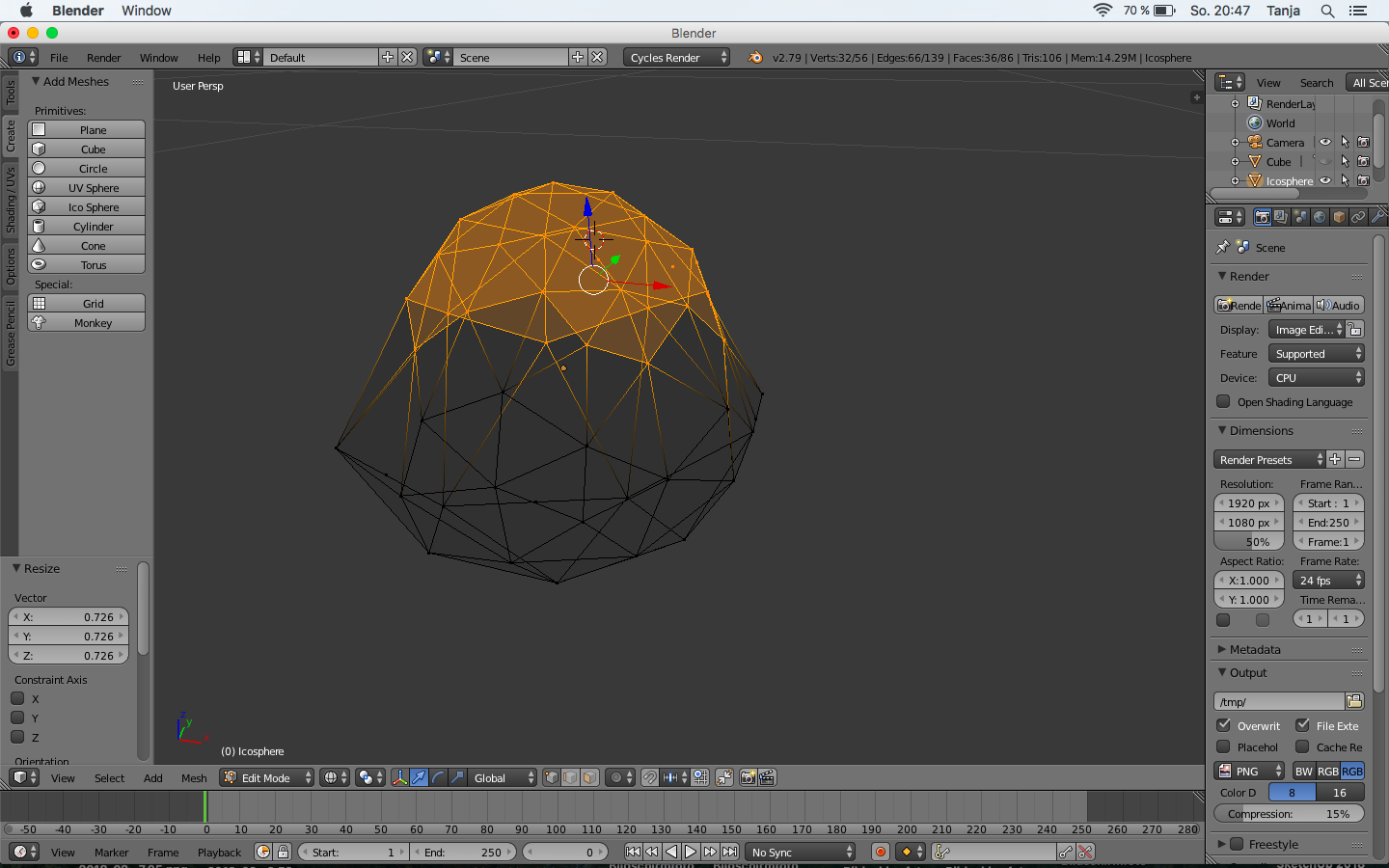Viewport: 1389px width, 868px height.
Task: Switch to edge select mode icon
Action: pos(571,777)
